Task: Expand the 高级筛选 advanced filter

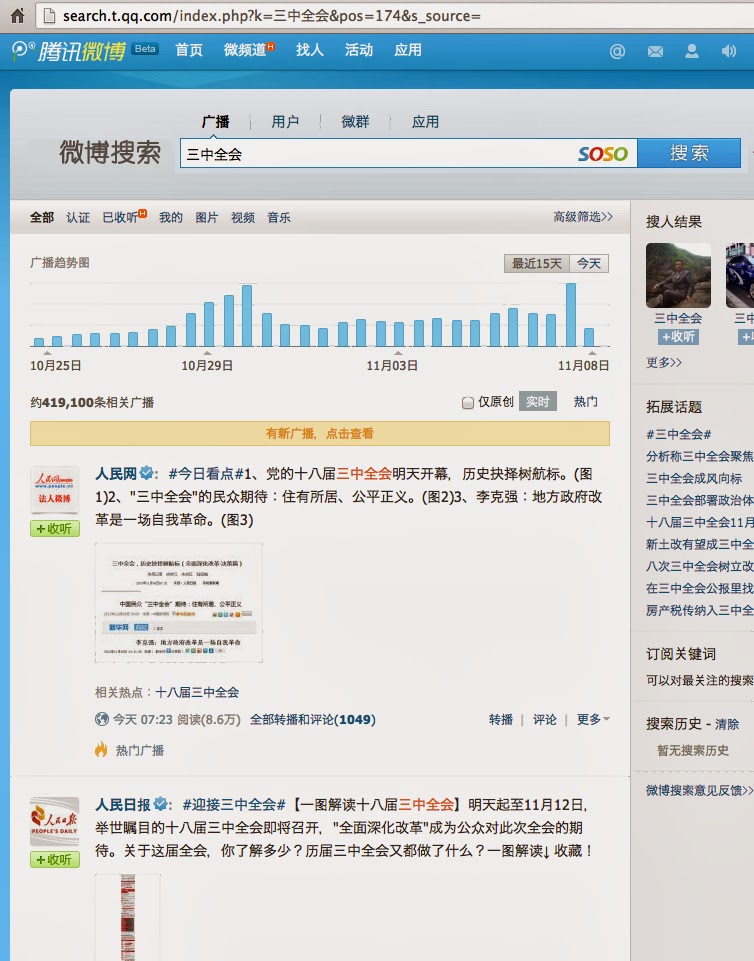Action: pos(582,216)
